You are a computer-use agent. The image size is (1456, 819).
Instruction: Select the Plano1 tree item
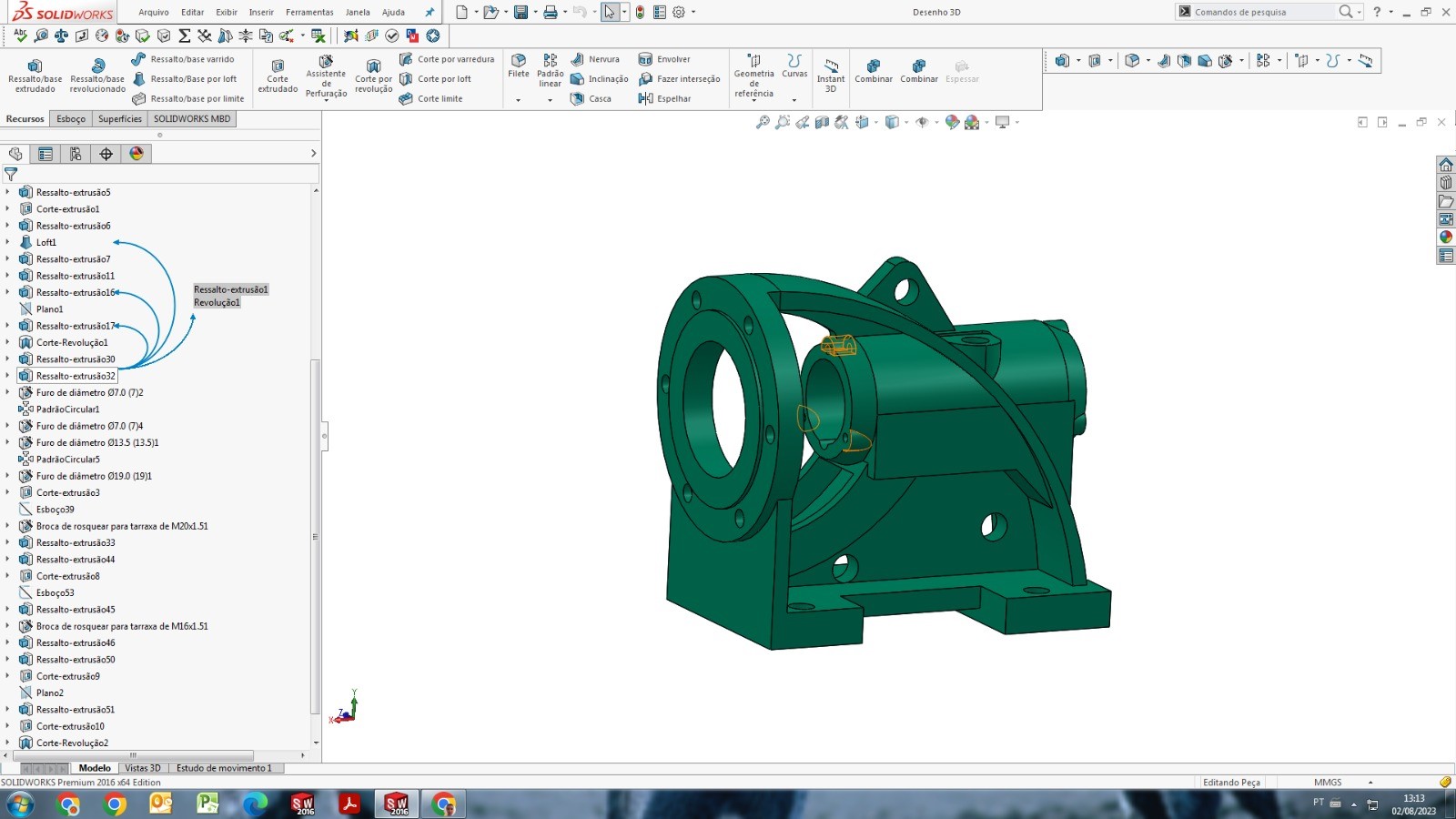[x=49, y=309]
